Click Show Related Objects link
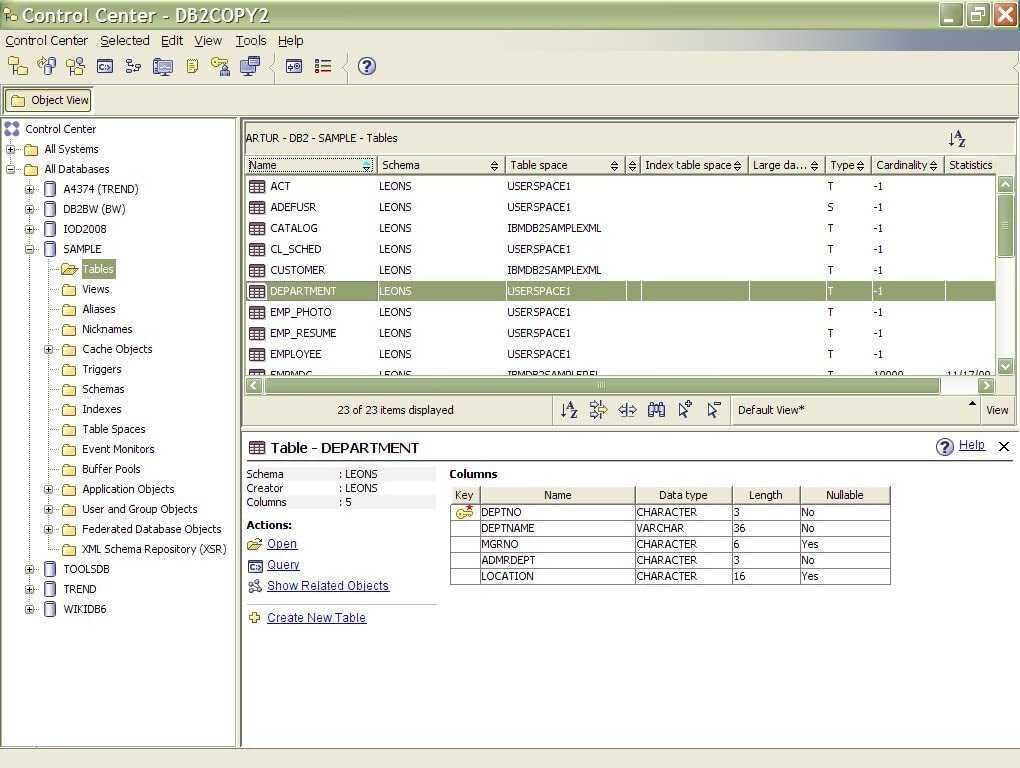1020x768 pixels. point(328,586)
